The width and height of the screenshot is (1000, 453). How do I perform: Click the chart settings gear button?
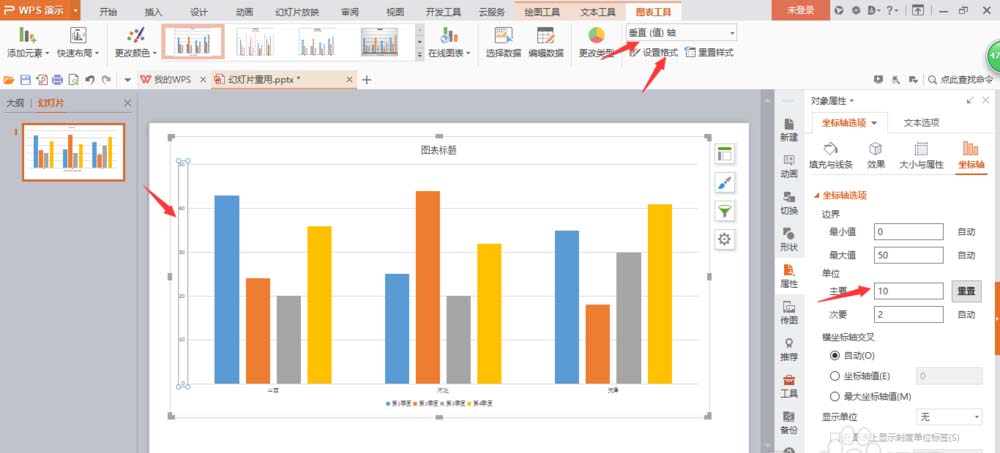coord(724,239)
